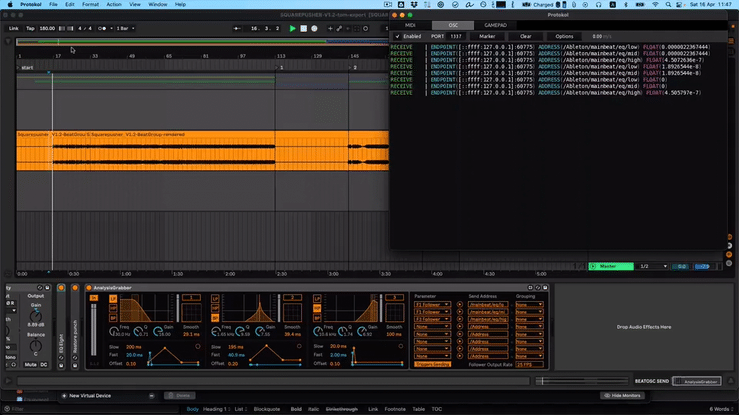This screenshot has height=415, width=739.
Task: Open Protokol Options
Action: click(x=564, y=36)
